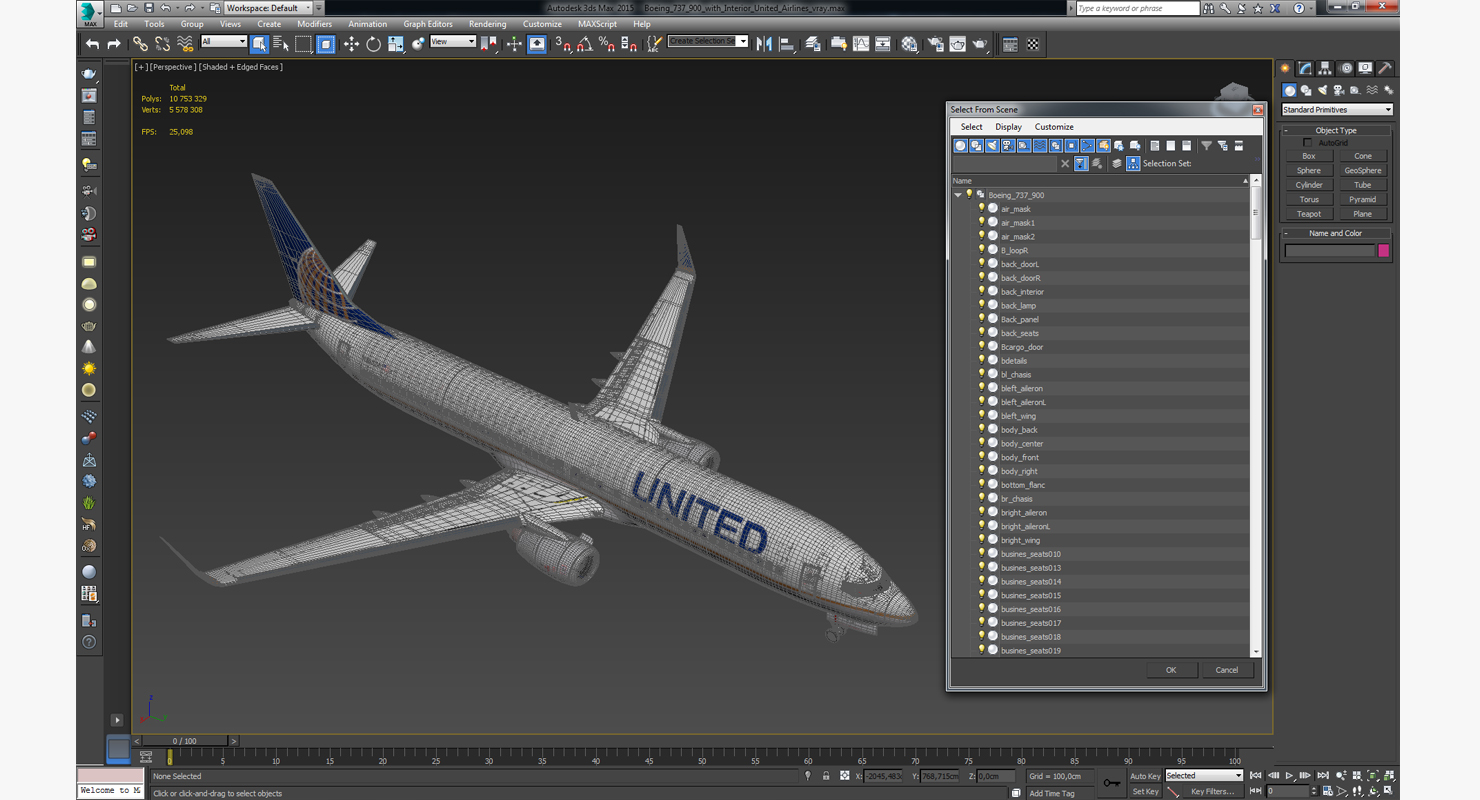Image resolution: width=1480 pixels, height=800 pixels.
Task: Click the Render Production teapot icon
Action: [980, 44]
